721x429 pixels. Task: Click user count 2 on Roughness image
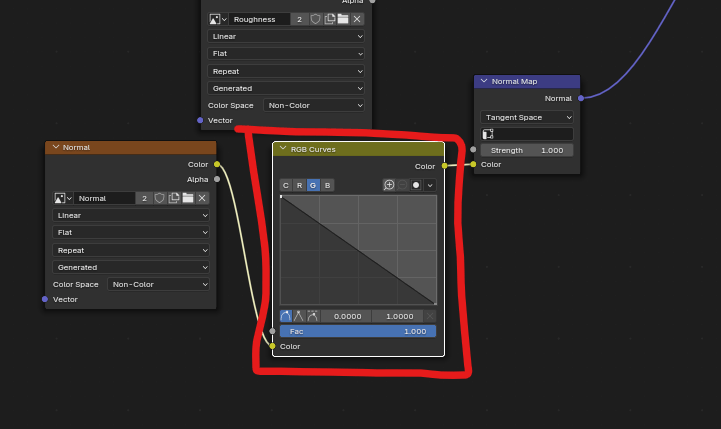click(x=299, y=19)
